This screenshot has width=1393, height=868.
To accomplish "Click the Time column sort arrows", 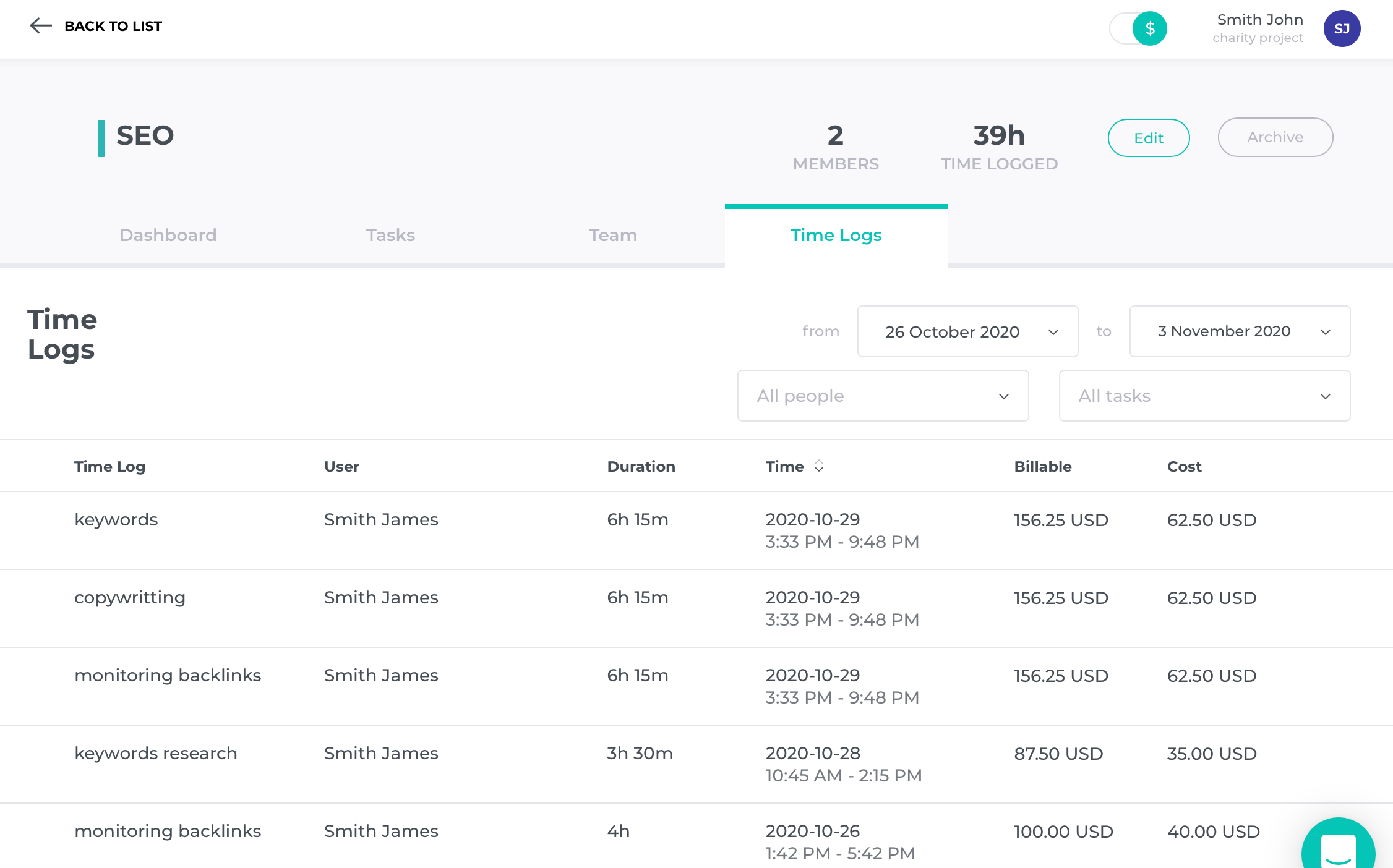I will pos(818,466).
